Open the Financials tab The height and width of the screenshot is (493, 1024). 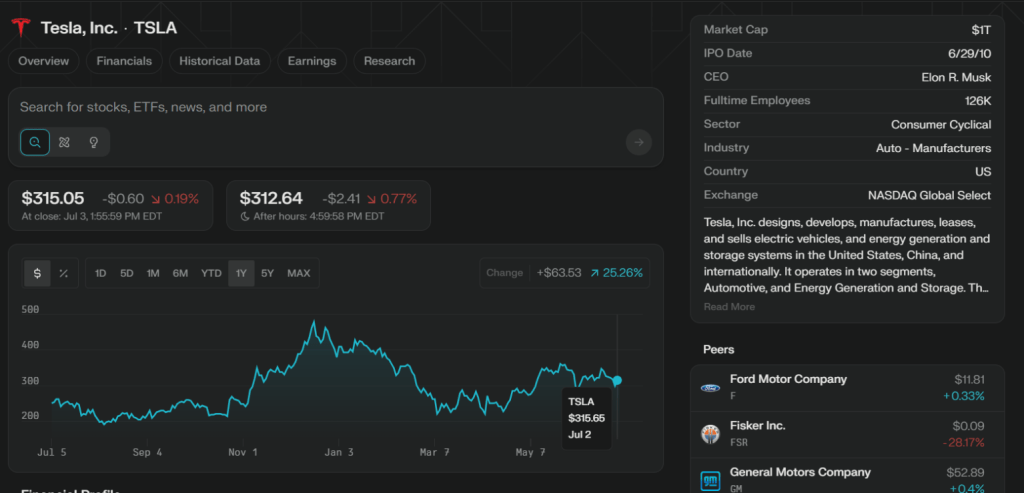(x=124, y=61)
